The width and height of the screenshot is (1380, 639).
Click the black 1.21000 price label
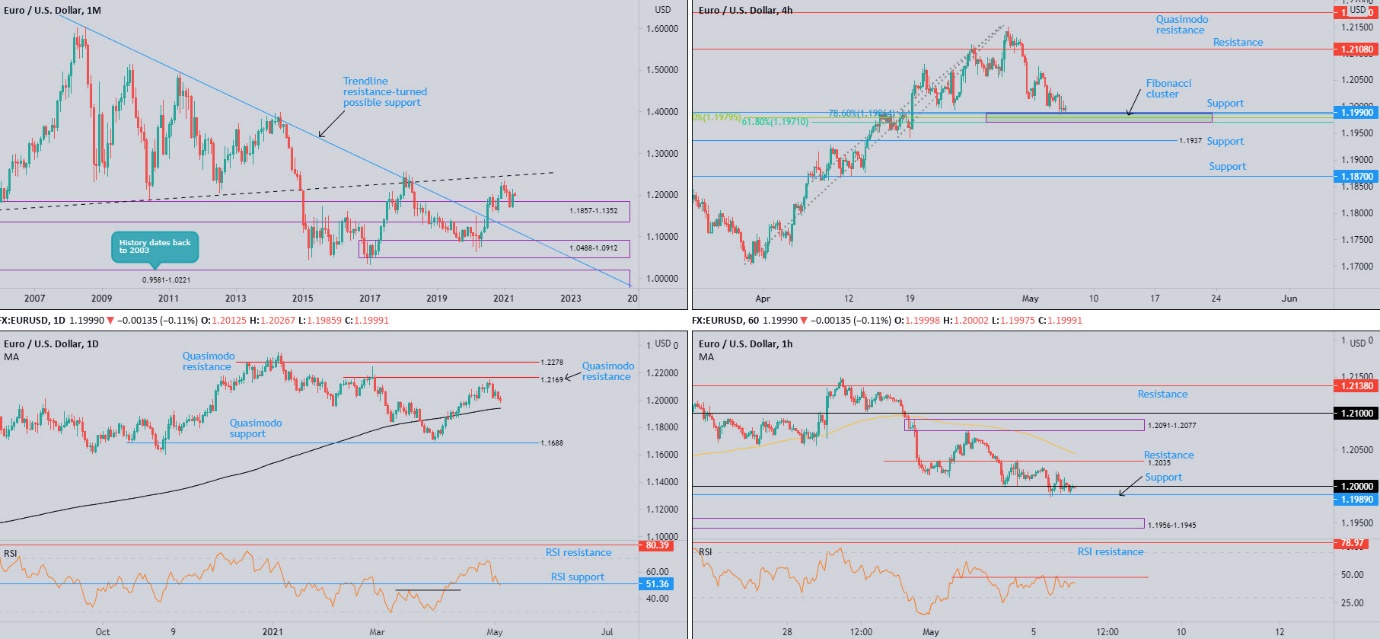tap(1357, 413)
